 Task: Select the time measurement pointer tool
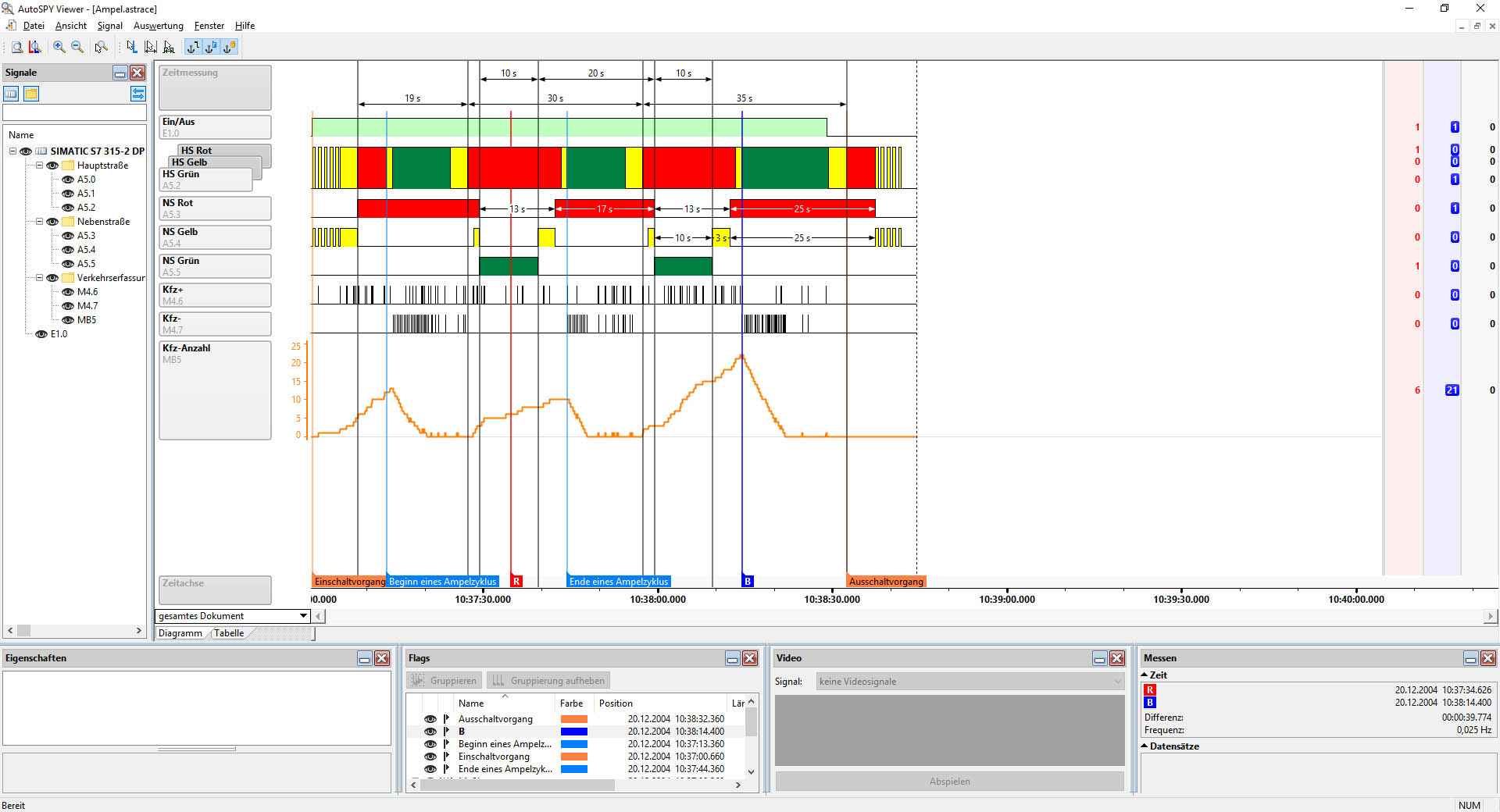tap(150, 47)
